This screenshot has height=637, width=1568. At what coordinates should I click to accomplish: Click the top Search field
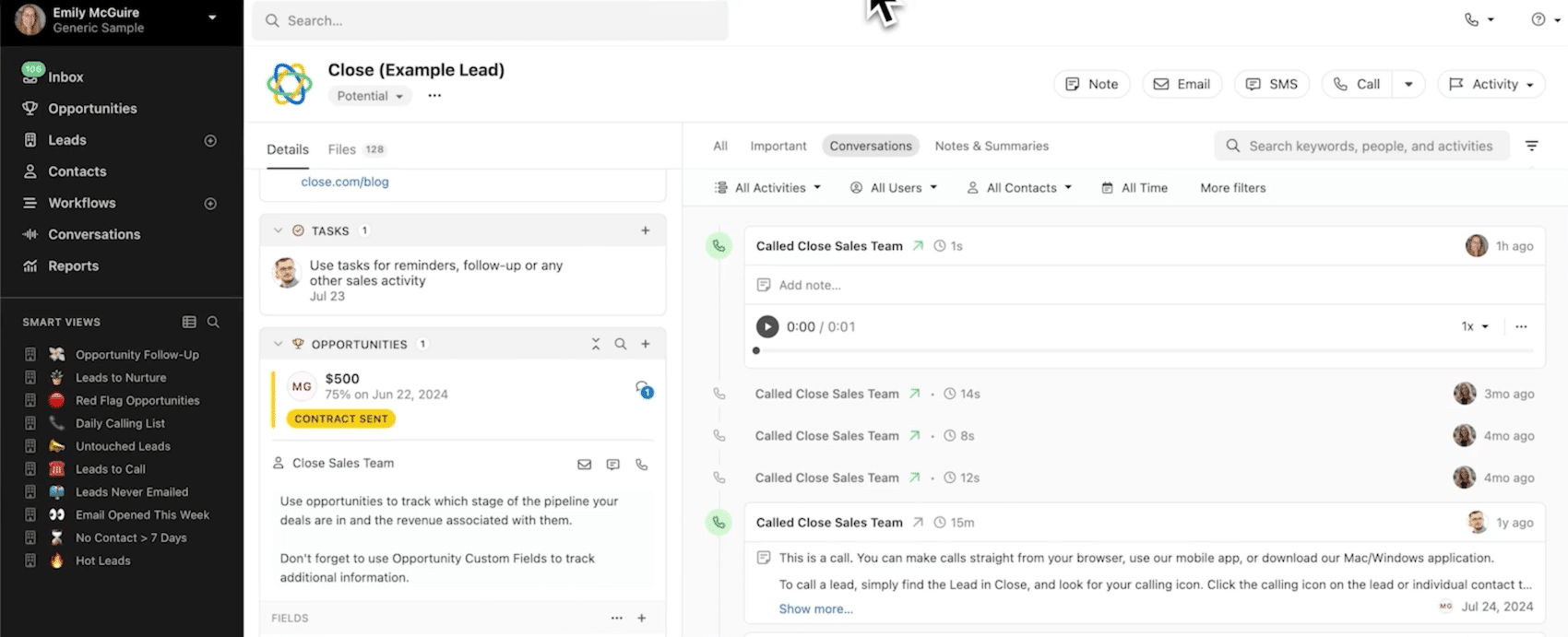pos(490,20)
